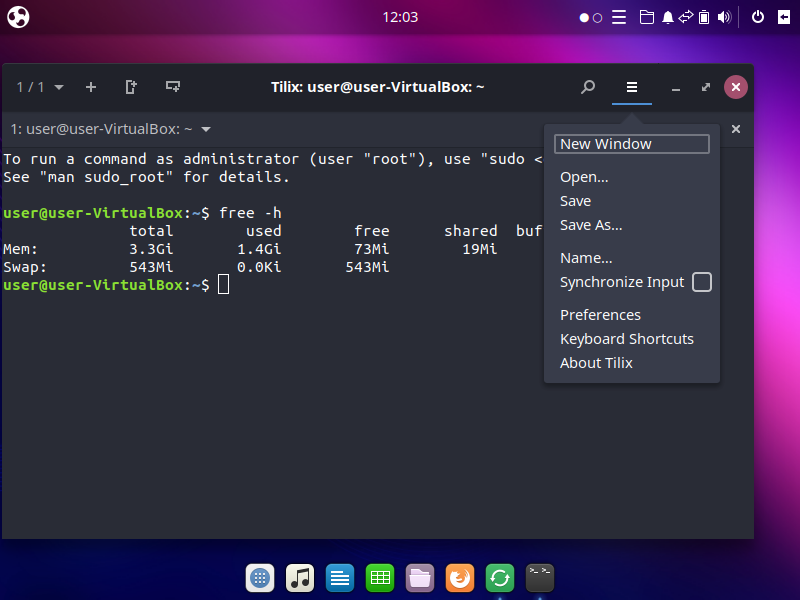Click the network arrows tray icon
This screenshot has width=800, height=600.
(686, 17)
